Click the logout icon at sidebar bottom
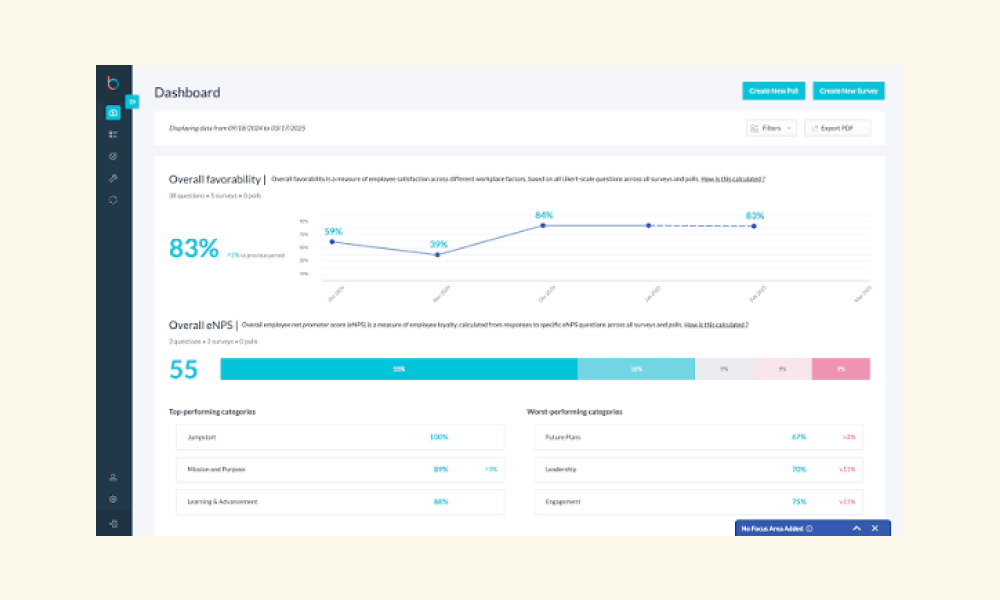This screenshot has height=600, width=1000. click(x=113, y=523)
